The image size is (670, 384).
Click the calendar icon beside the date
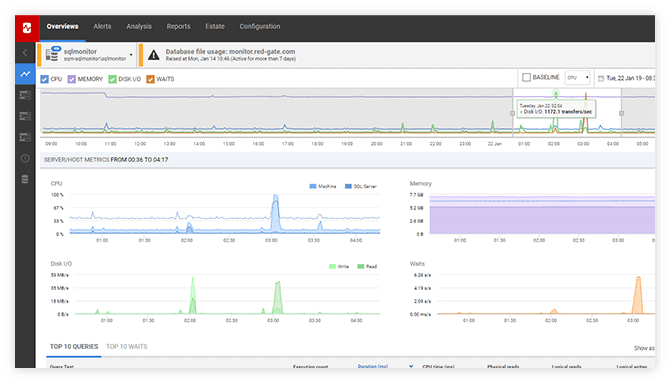point(601,78)
